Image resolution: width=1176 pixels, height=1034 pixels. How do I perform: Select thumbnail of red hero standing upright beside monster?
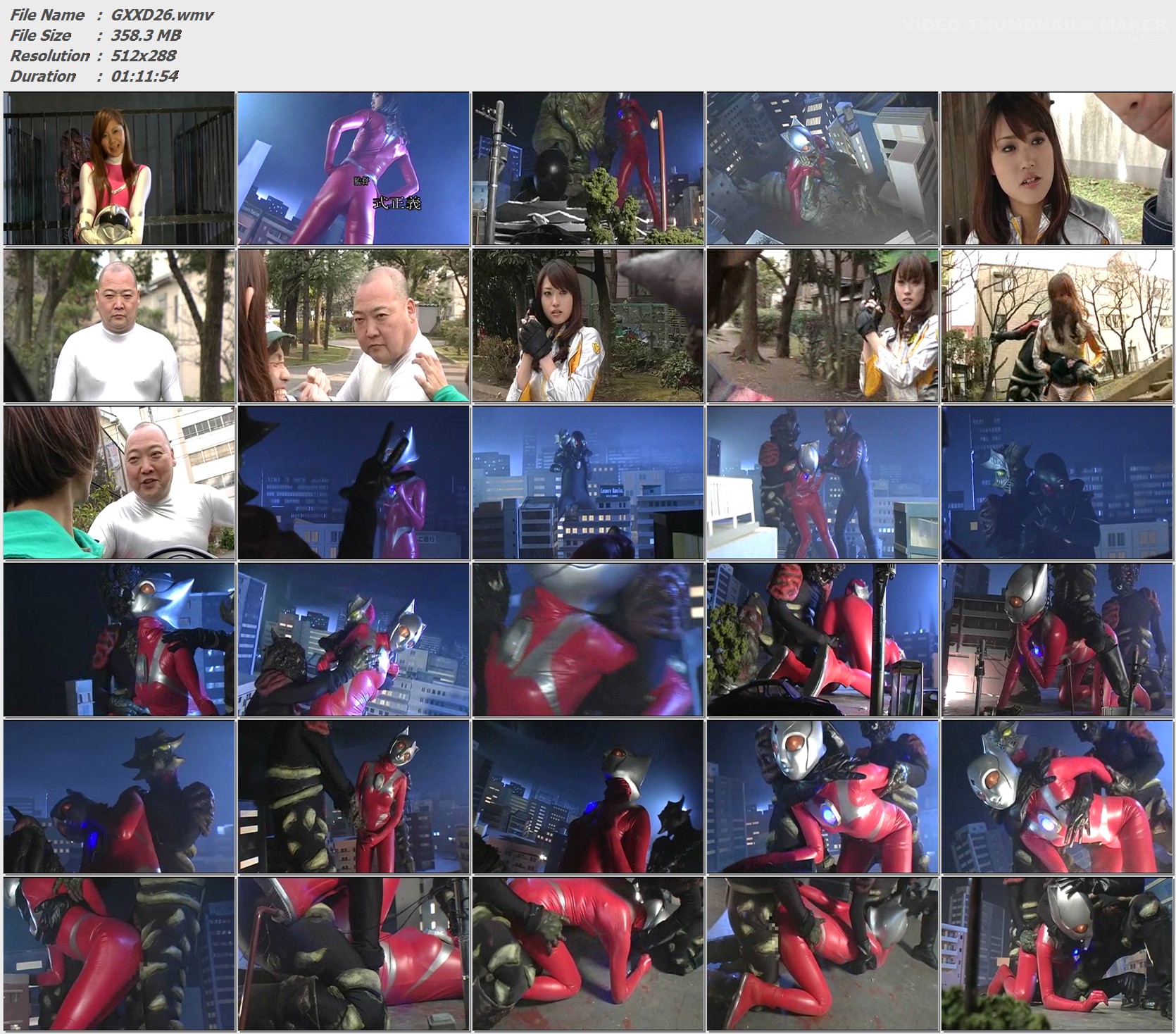coord(354,797)
